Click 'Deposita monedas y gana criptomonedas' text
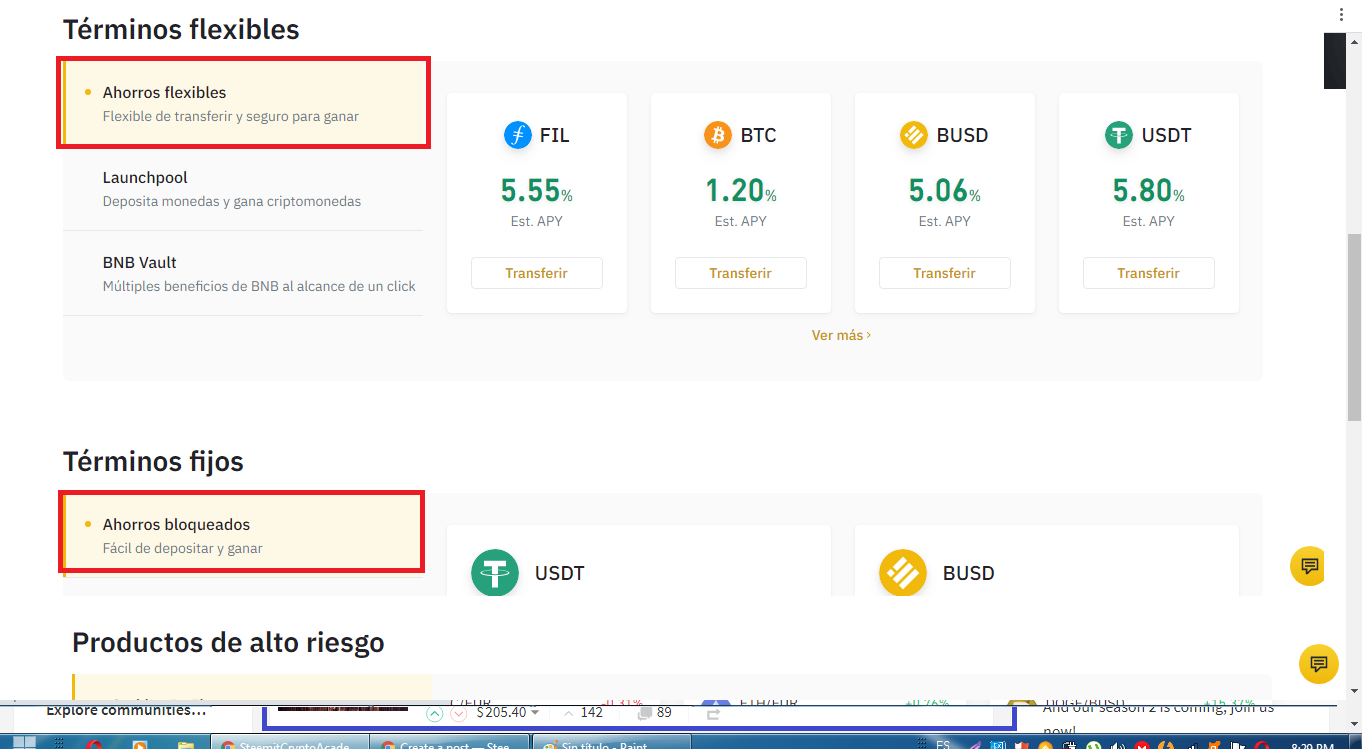The image size is (1362, 749). [232, 201]
